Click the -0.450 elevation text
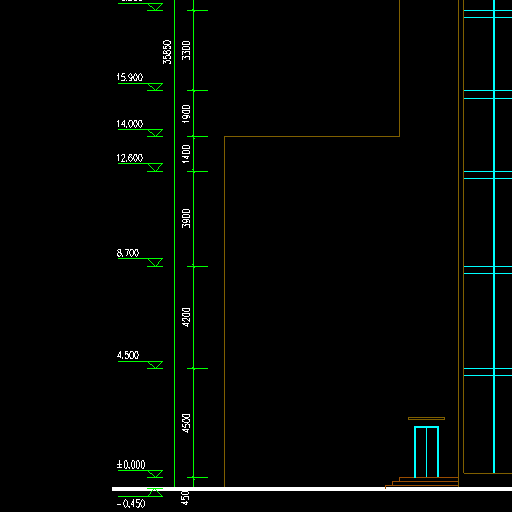The image size is (512, 512). 131,503
